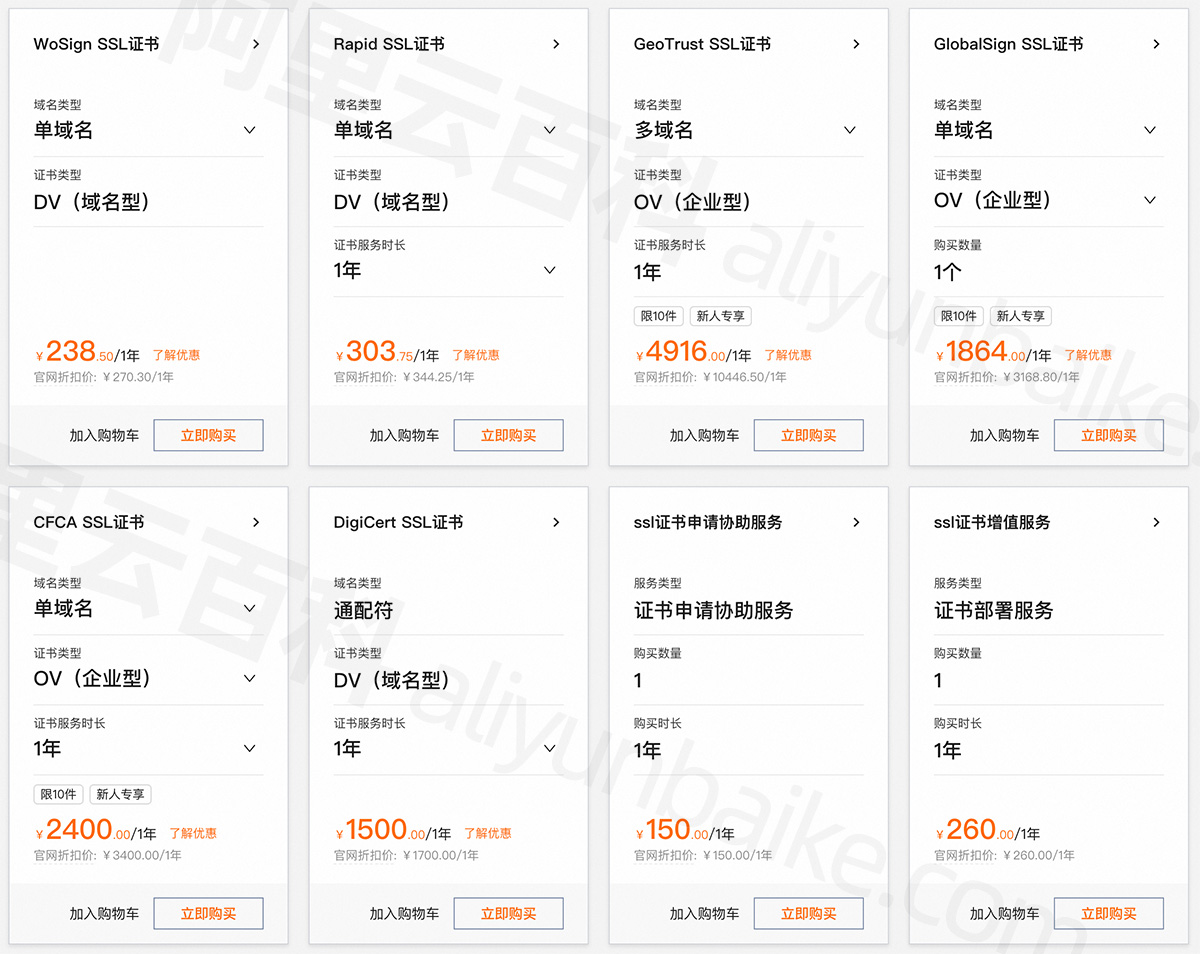
Task: Open WoSign SSL证书 details arrow
Action: click(256, 44)
